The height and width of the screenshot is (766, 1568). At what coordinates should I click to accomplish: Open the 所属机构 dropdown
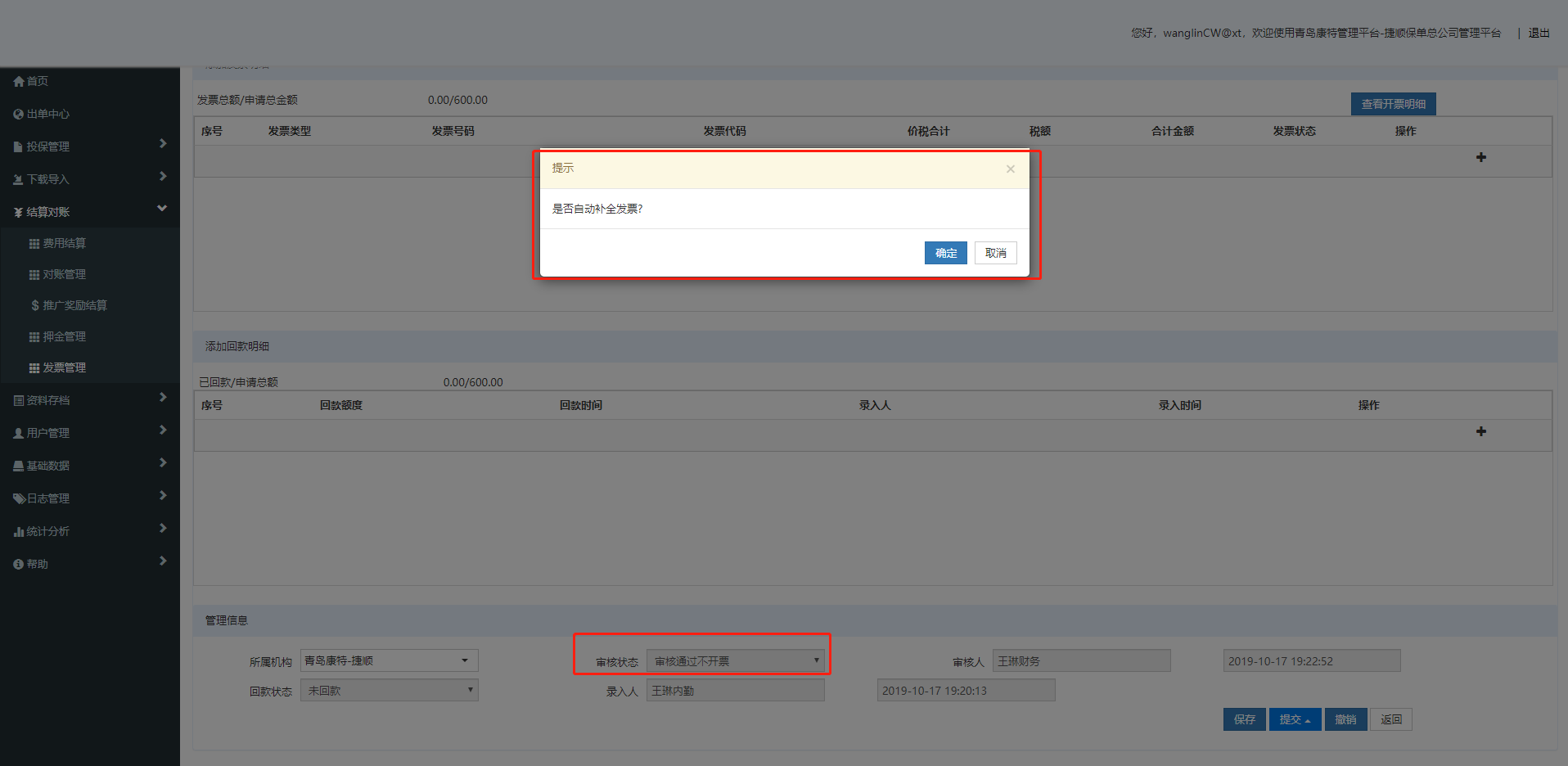390,660
